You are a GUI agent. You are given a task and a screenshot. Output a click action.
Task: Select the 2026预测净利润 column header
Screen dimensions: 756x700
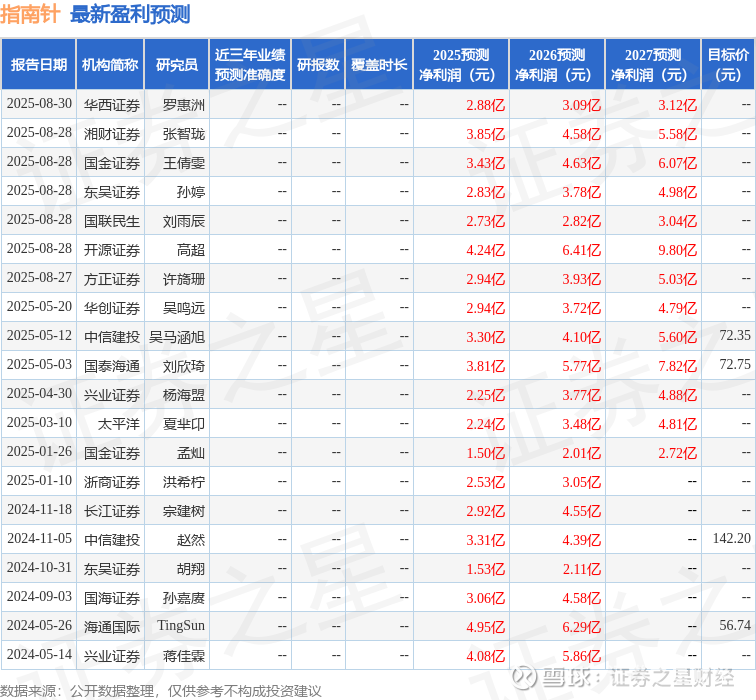(x=557, y=65)
